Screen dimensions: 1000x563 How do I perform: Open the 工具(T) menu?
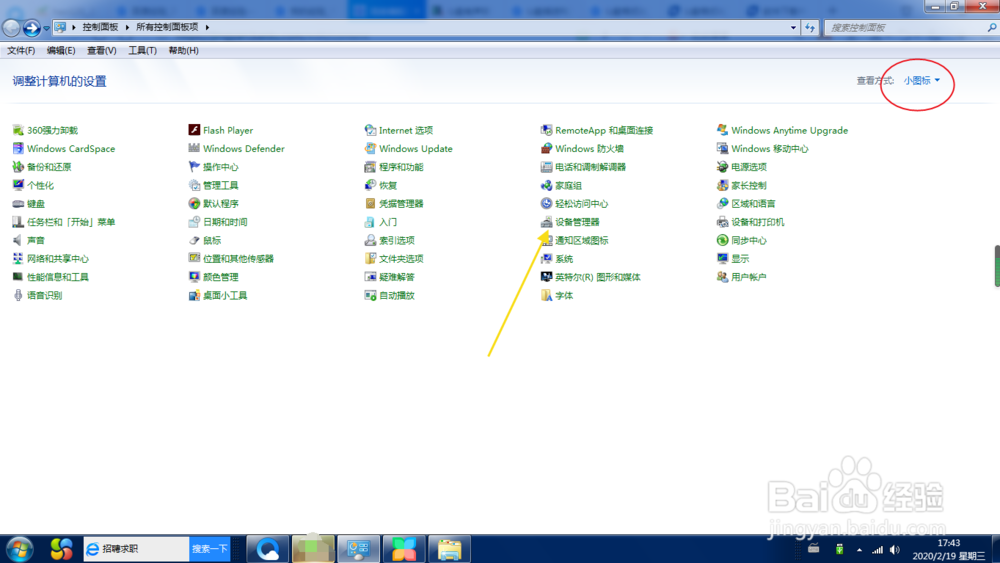pyautogui.click(x=142, y=50)
